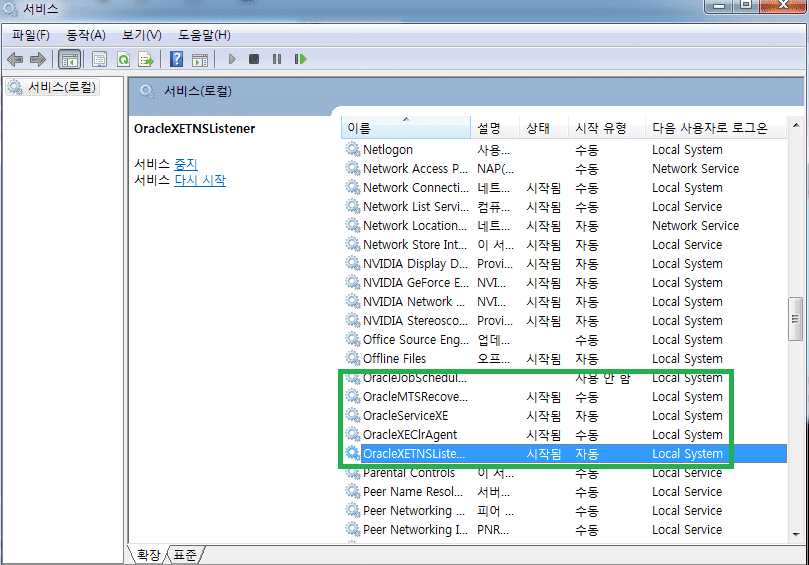Select the NVIDIA GeForce E... service
This screenshot has width=809, height=565.
click(563, 282)
